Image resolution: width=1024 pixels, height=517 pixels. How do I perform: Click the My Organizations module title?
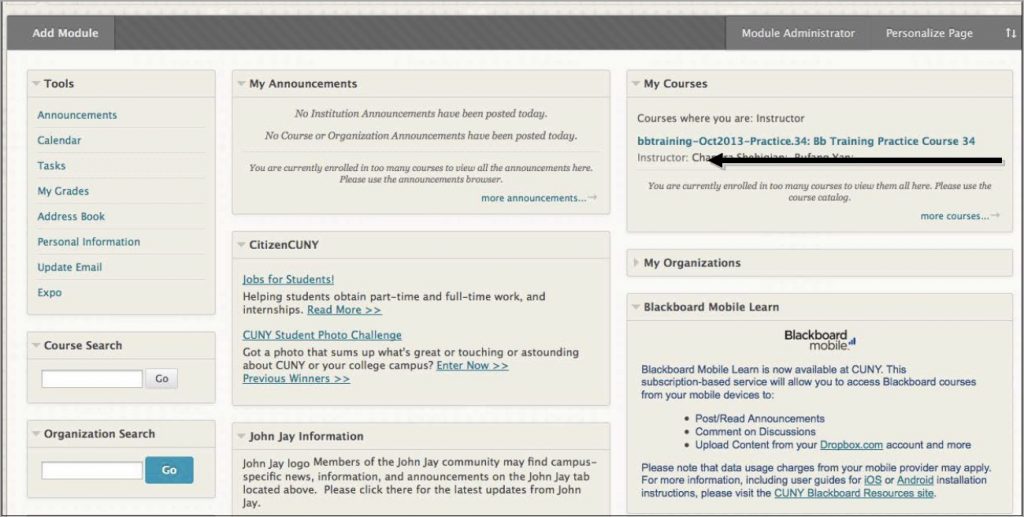(x=692, y=263)
